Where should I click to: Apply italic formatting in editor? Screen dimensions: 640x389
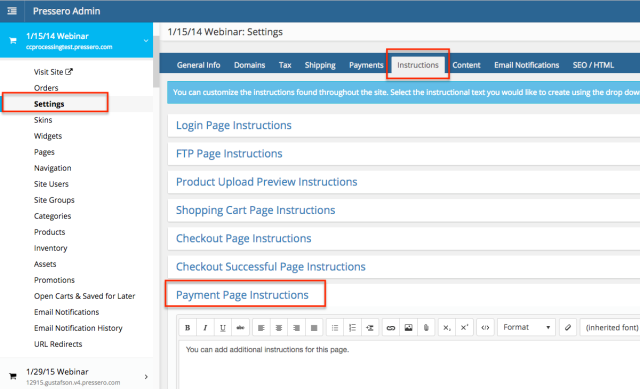205,327
